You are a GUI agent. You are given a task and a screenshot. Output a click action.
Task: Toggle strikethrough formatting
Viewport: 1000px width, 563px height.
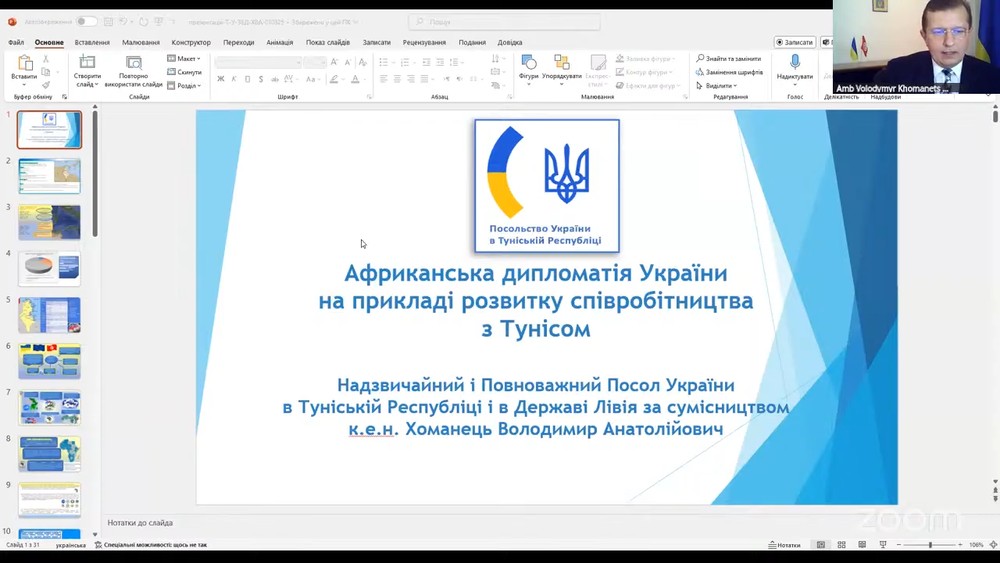pos(274,79)
